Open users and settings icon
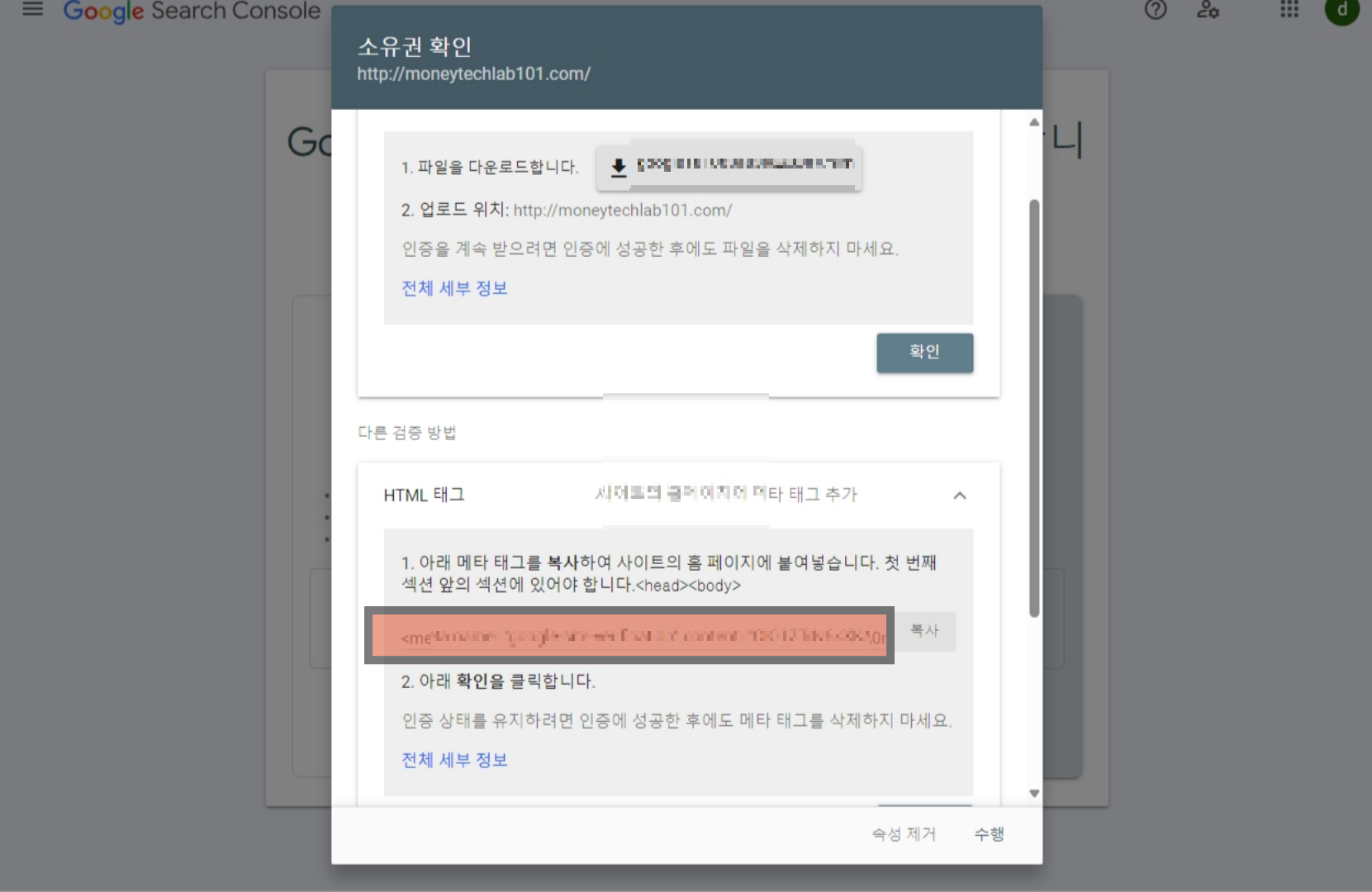 pos(1208,10)
